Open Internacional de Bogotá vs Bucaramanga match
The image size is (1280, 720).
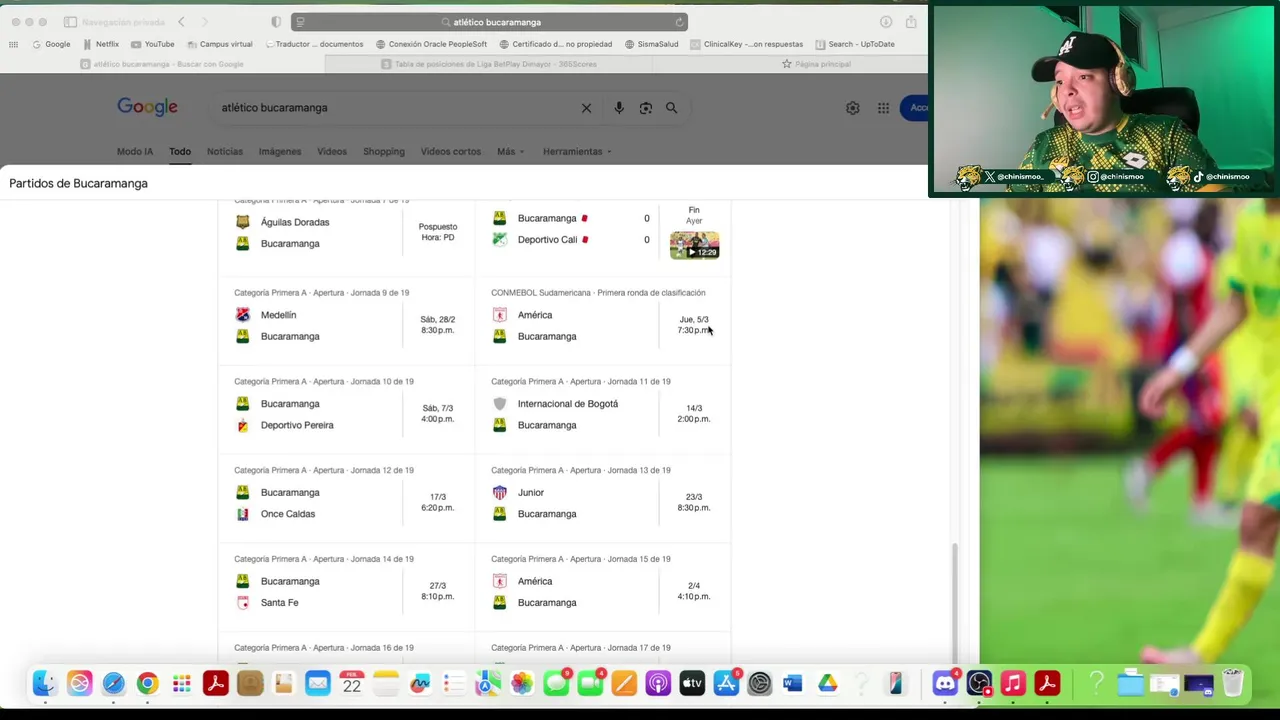tap(603, 410)
